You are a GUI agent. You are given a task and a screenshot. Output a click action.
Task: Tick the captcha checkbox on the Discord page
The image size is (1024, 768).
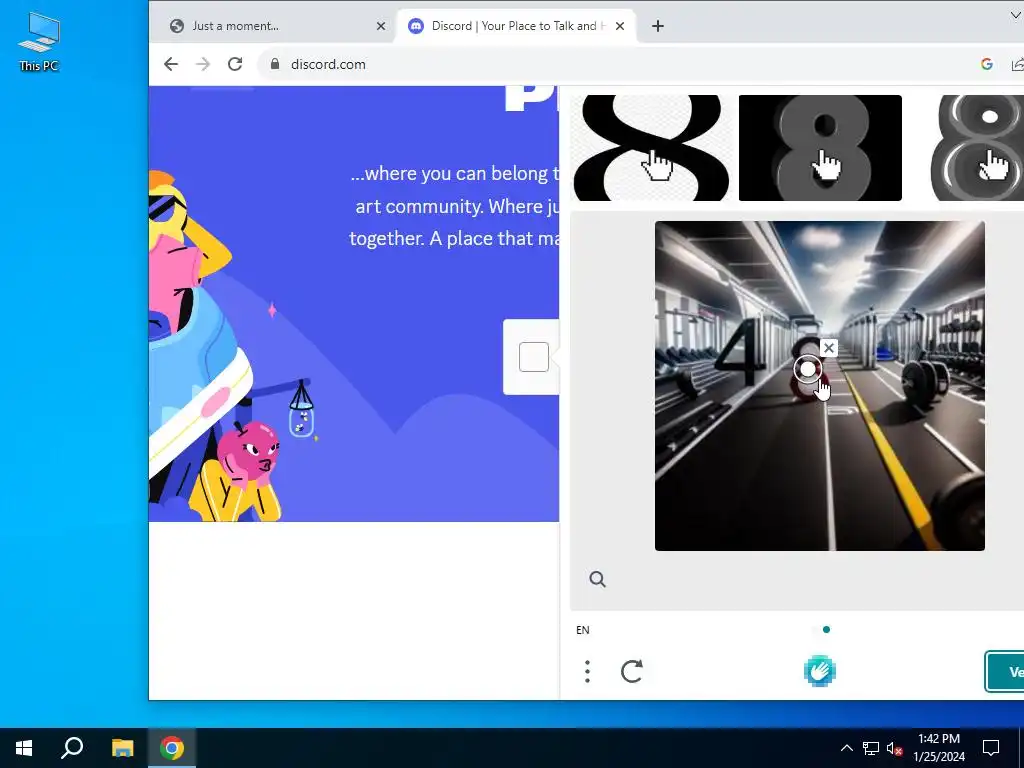(534, 357)
